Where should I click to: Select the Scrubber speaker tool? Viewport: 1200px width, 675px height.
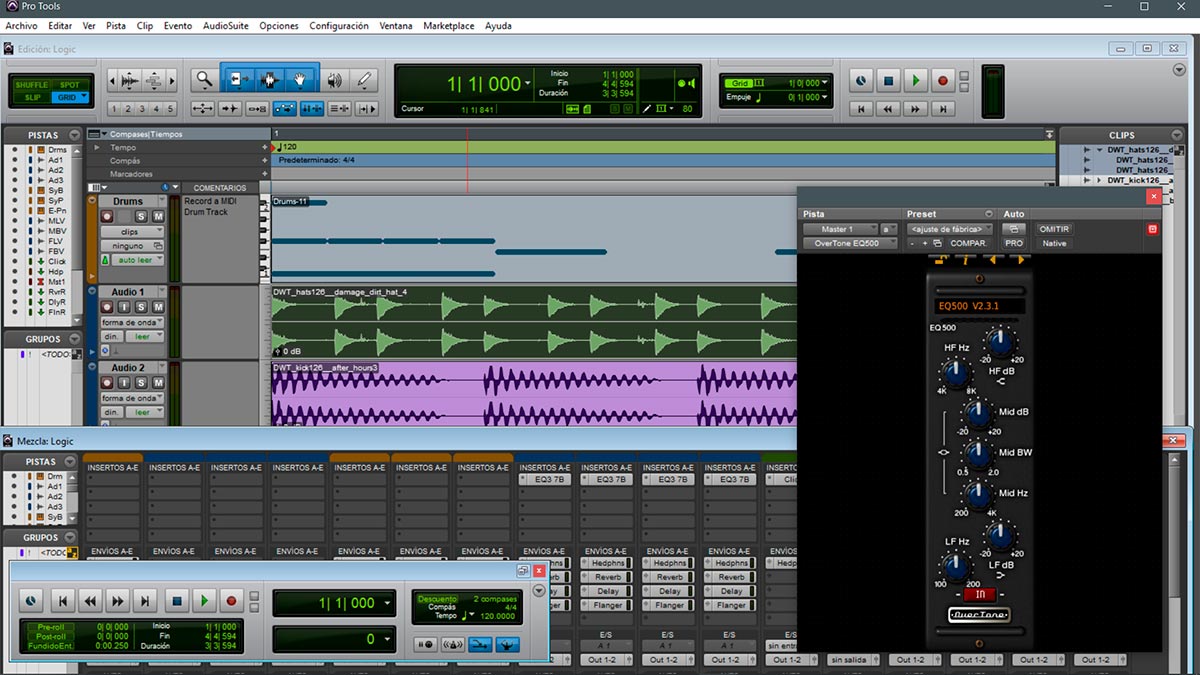click(x=334, y=79)
